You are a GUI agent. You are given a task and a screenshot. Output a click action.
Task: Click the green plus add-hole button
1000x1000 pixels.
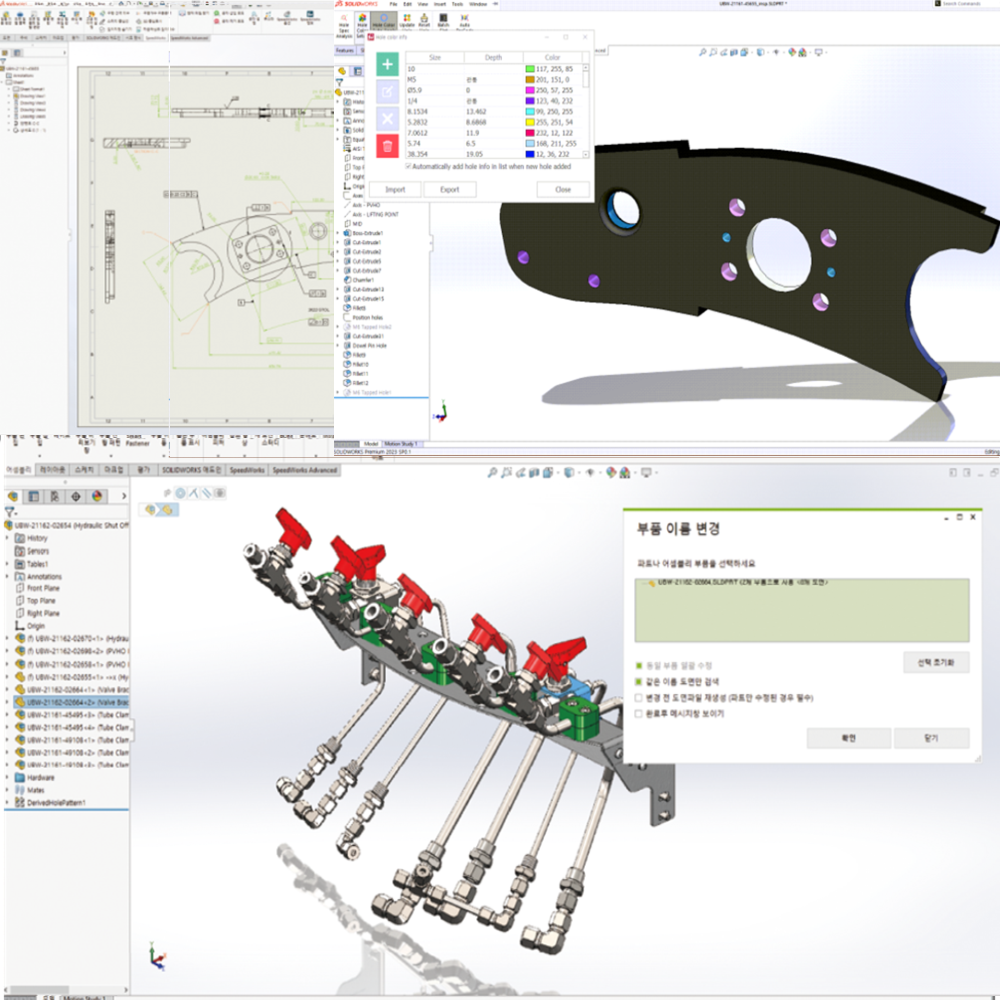tap(388, 65)
